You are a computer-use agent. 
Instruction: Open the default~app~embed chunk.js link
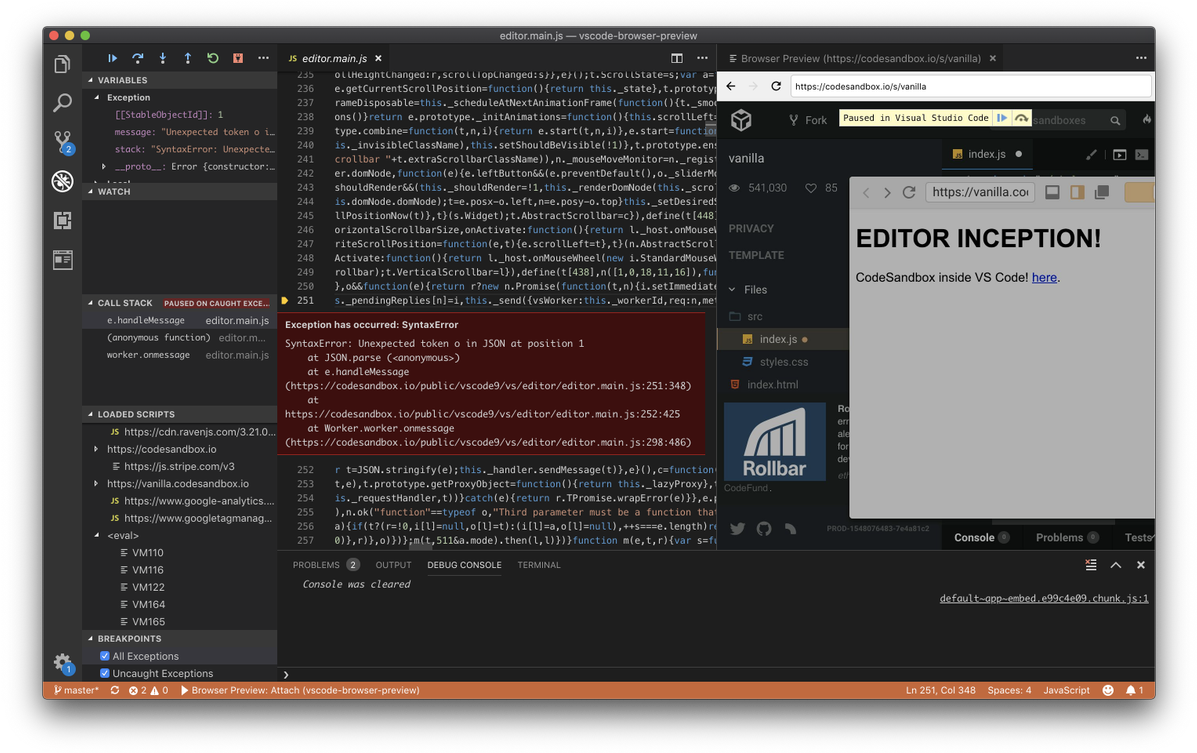pos(1044,599)
